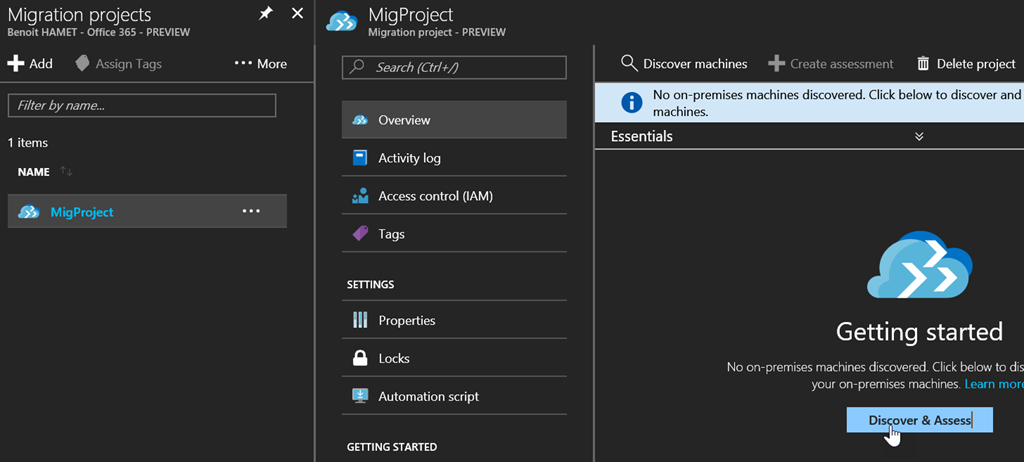Sort list by NAME column arrows
The image size is (1024, 462).
pyautogui.click(x=67, y=171)
